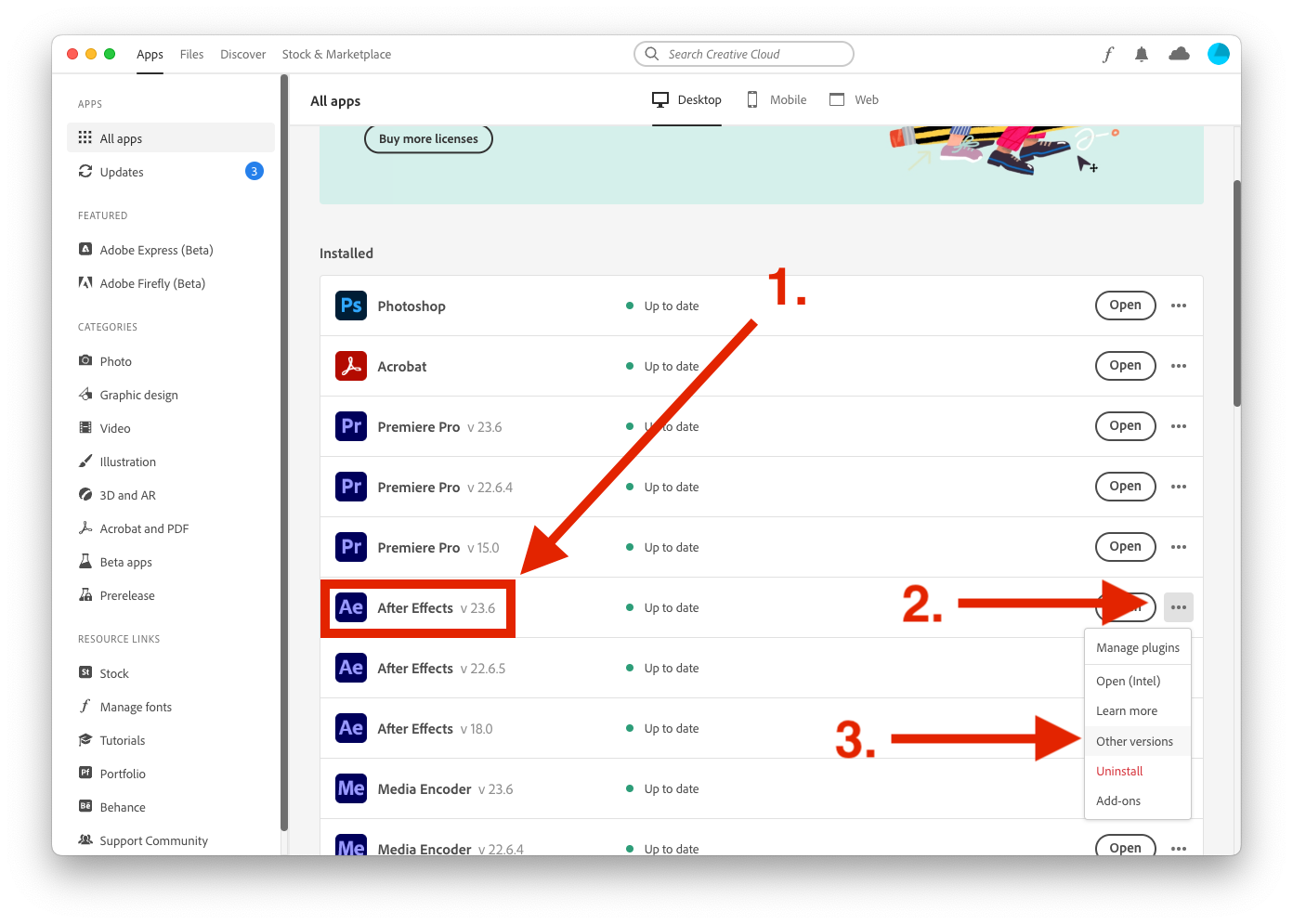
Task: Open more options for Photoshop
Action: click(x=1179, y=306)
